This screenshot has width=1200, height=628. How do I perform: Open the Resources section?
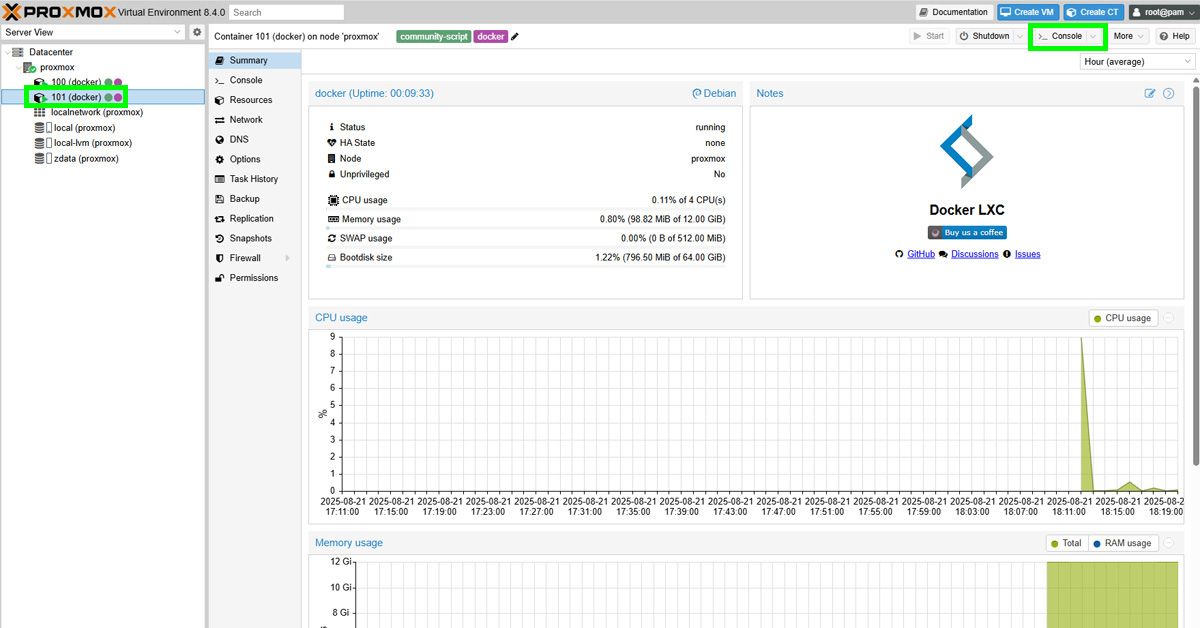254,100
